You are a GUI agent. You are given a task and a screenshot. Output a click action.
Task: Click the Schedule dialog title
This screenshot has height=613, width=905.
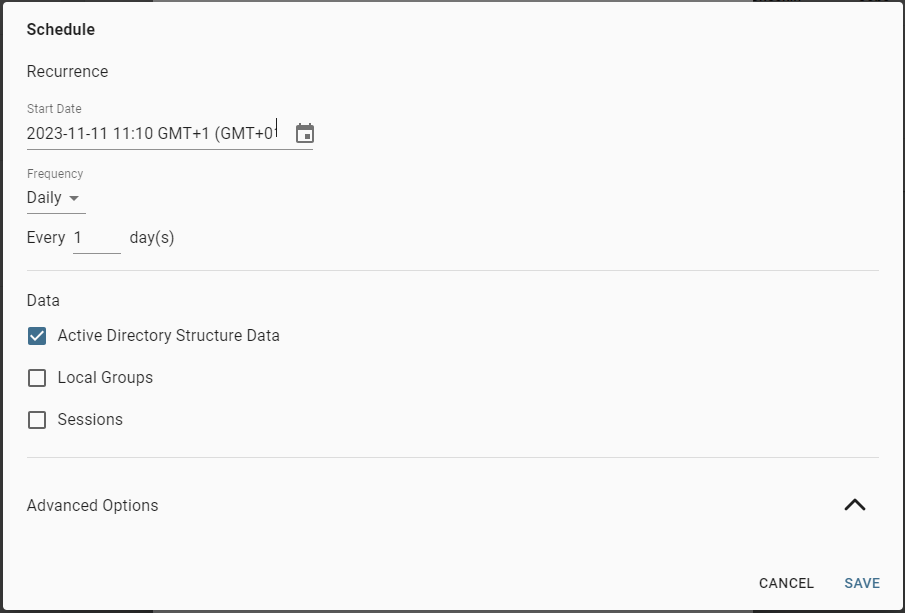pyautogui.click(x=61, y=29)
